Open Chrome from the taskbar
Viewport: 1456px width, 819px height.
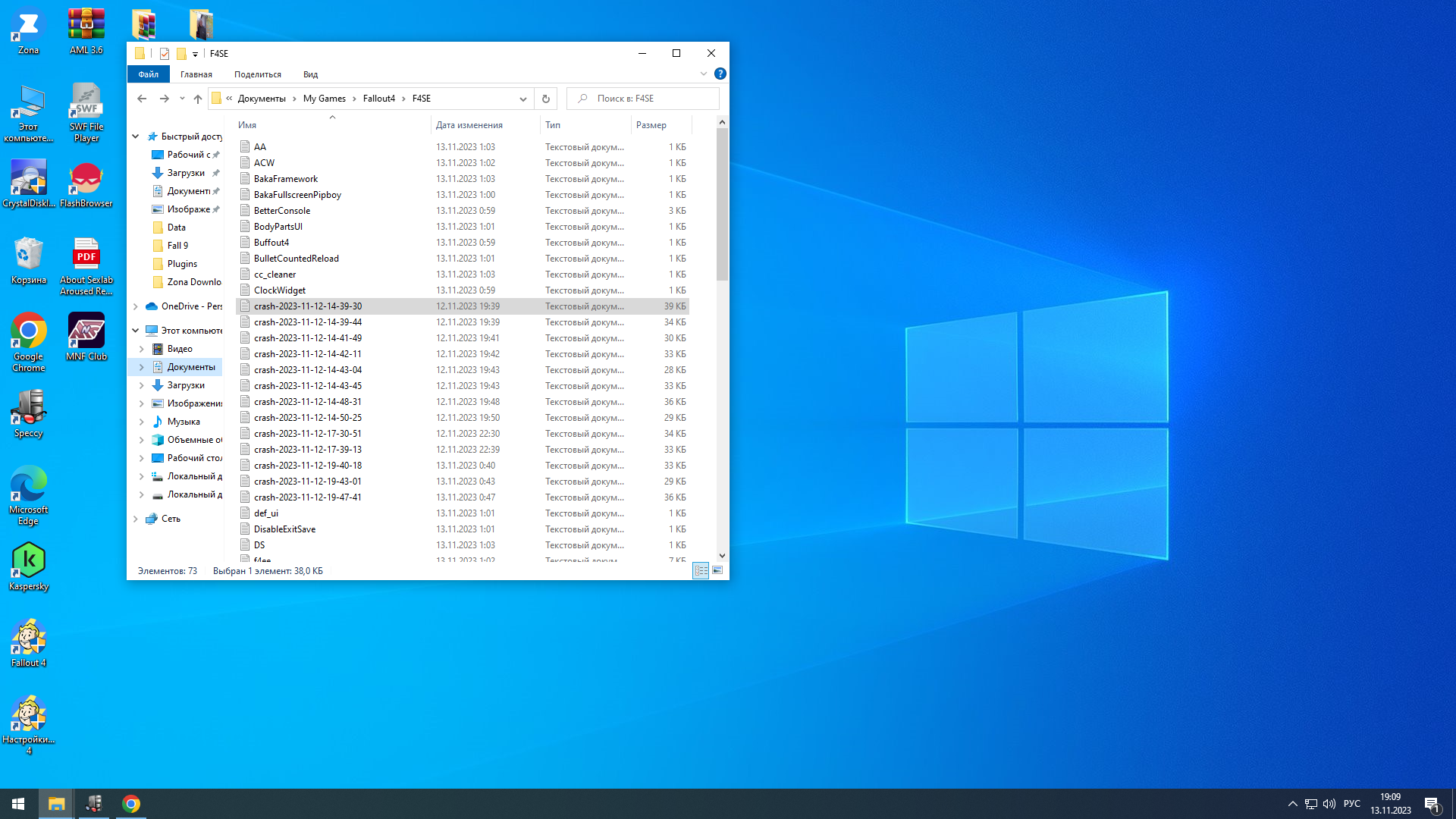(x=131, y=804)
